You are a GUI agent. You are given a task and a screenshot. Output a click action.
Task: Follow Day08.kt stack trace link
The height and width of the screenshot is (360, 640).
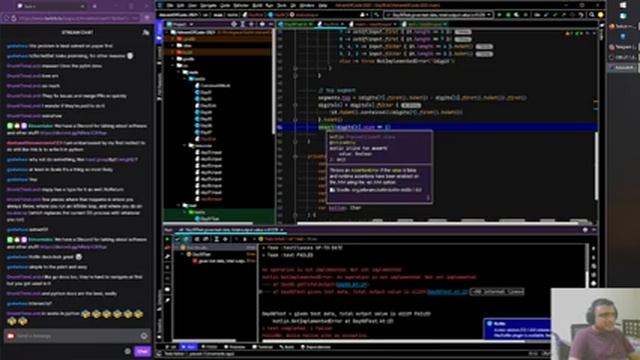click(352, 284)
